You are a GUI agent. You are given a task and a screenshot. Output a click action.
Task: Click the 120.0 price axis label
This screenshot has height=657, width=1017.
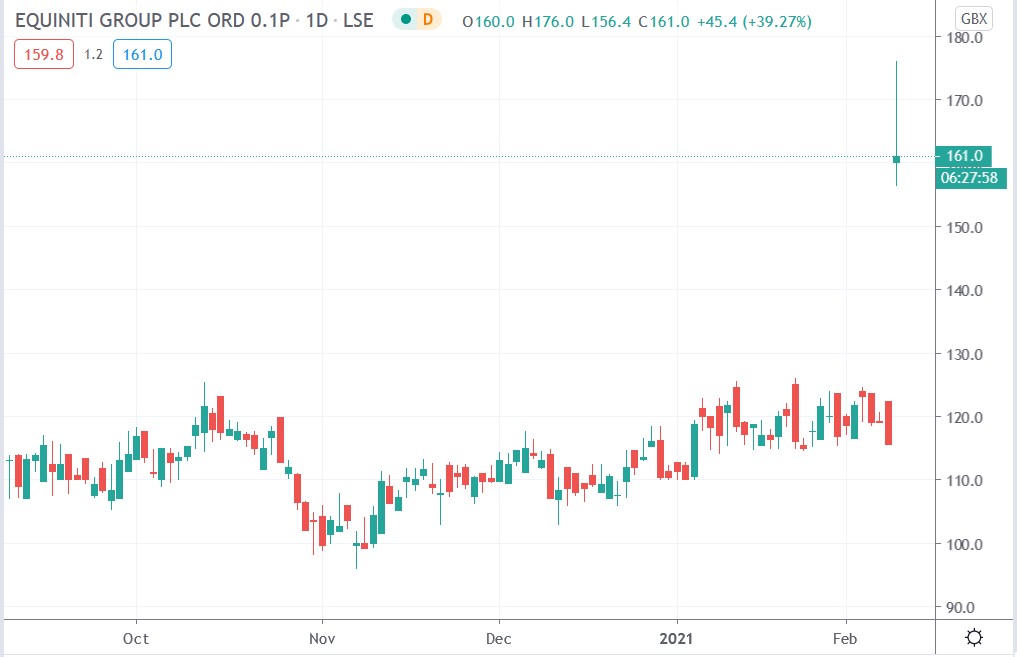(x=964, y=418)
